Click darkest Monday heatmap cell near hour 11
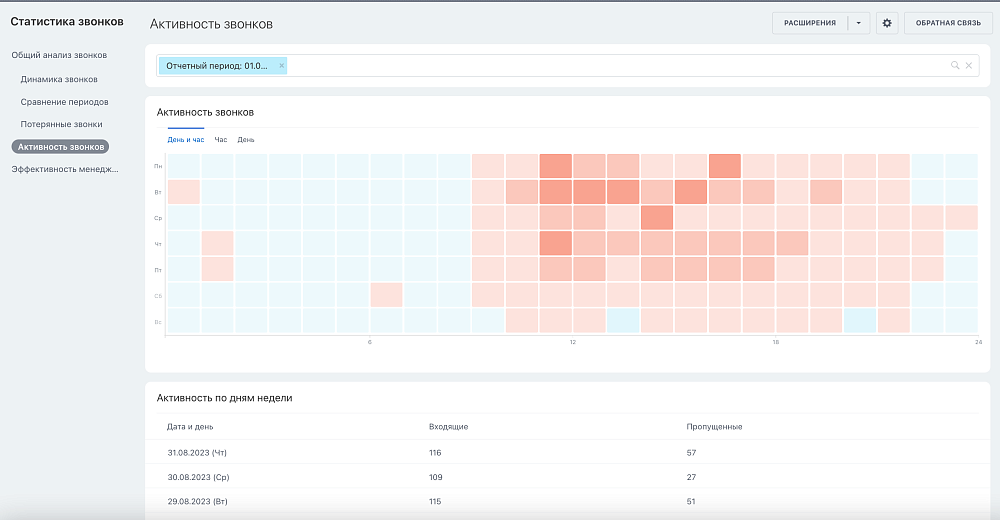1000x520 pixels. pos(555,166)
